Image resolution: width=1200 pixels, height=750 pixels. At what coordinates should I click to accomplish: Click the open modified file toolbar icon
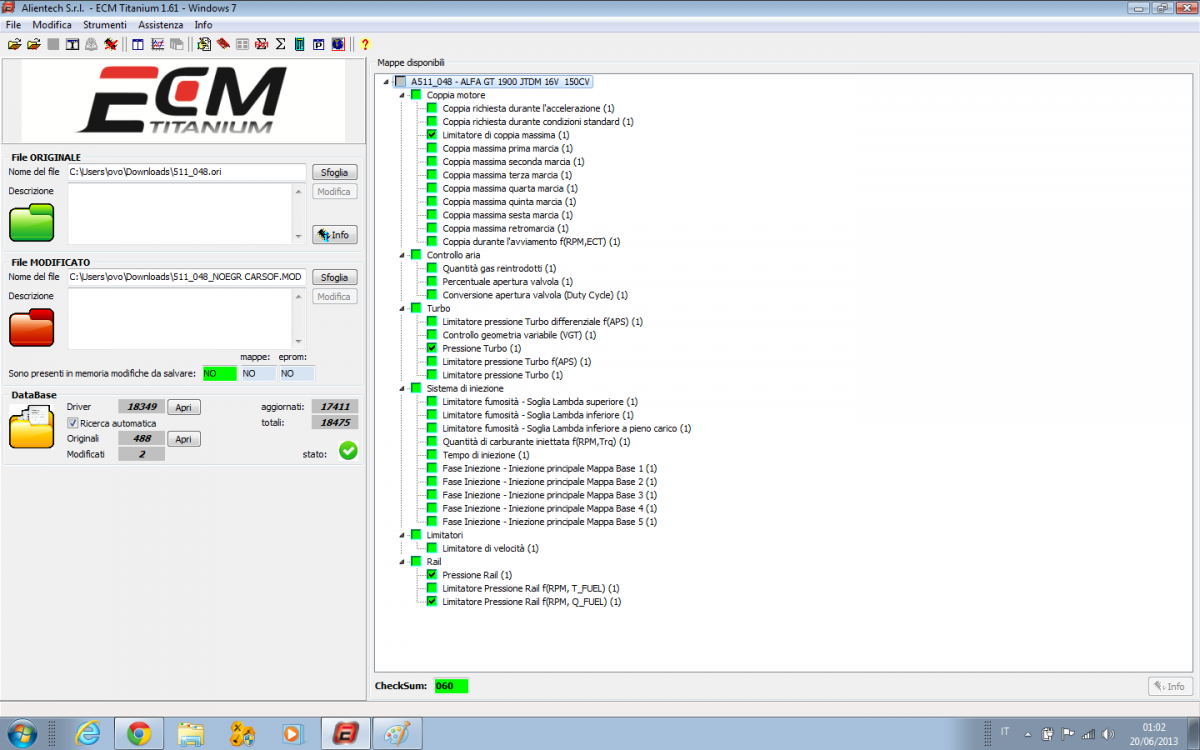tap(33, 44)
